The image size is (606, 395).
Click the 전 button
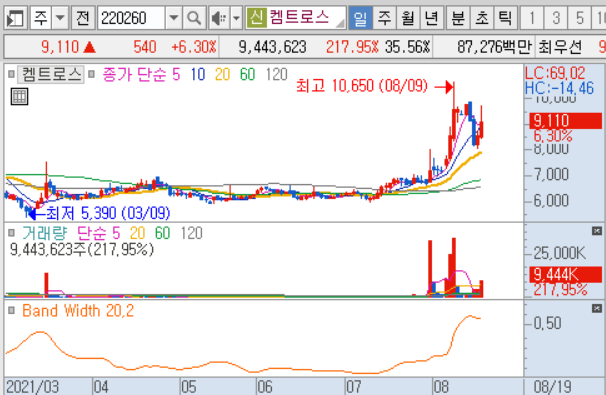pyautogui.click(x=83, y=18)
